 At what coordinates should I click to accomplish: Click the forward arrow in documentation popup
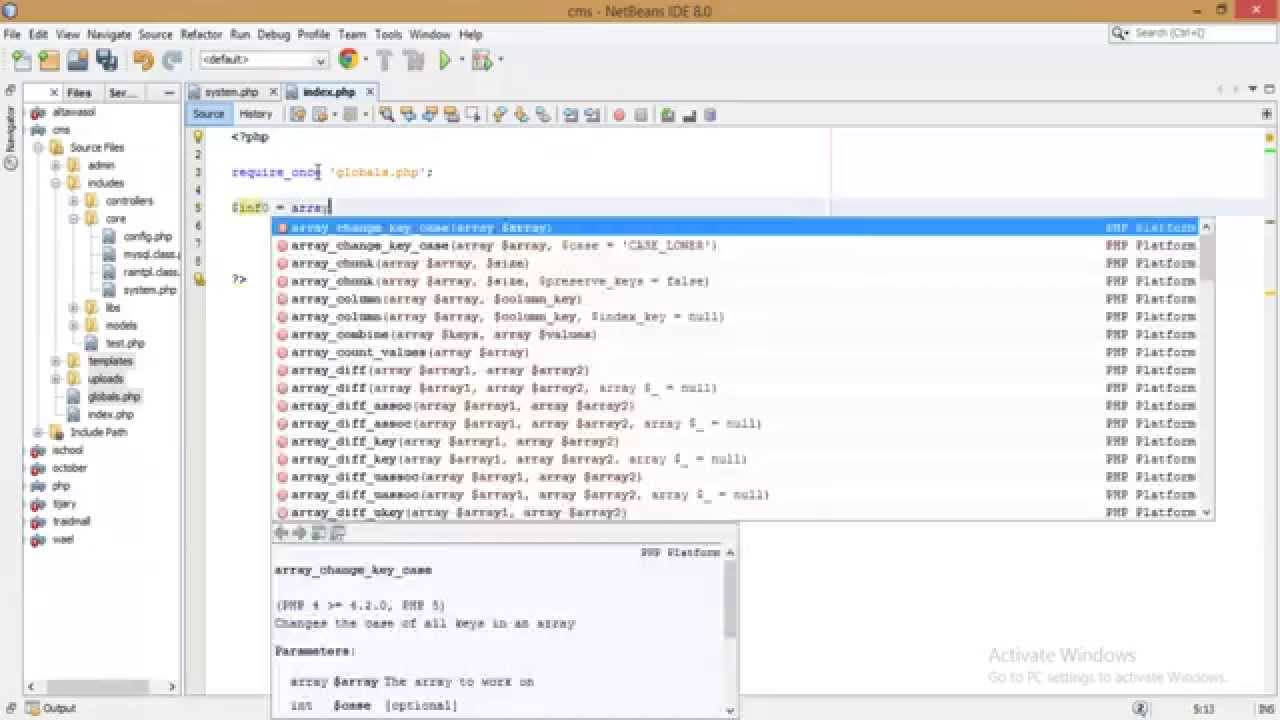click(299, 533)
